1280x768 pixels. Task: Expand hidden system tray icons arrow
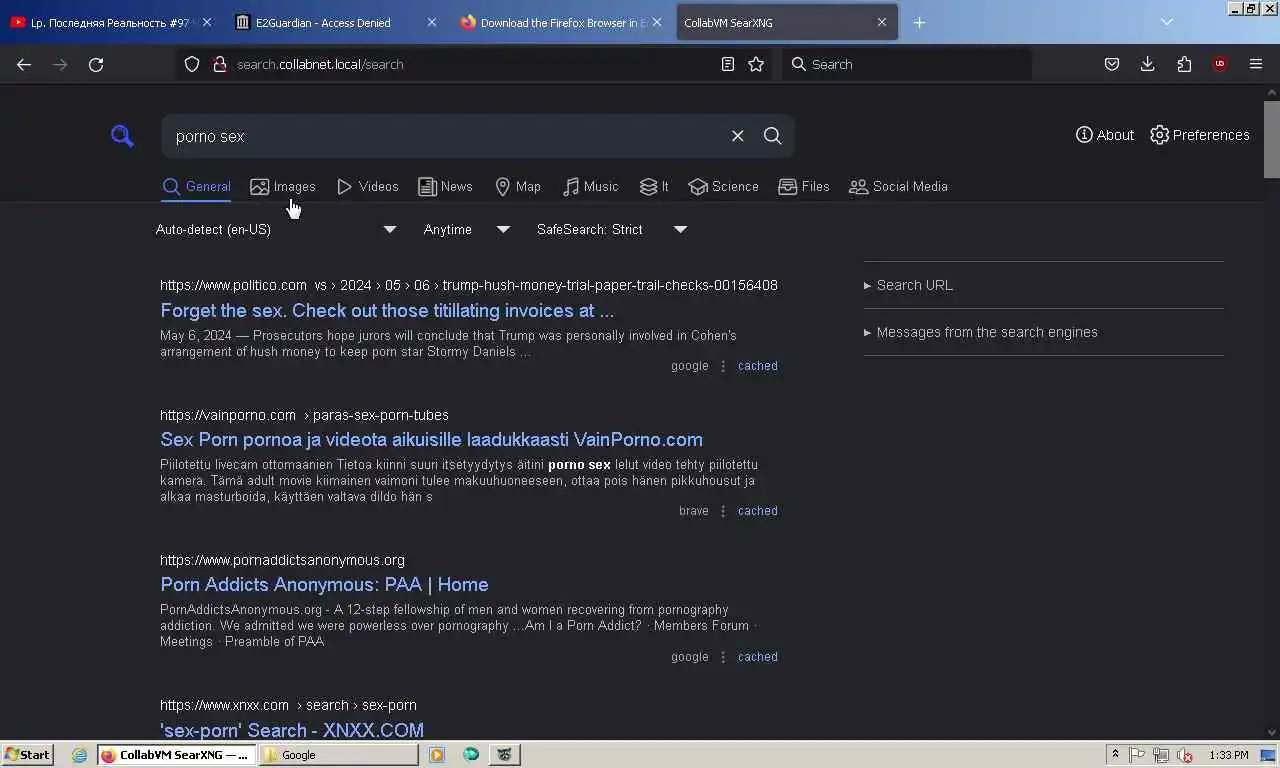tap(1115, 755)
